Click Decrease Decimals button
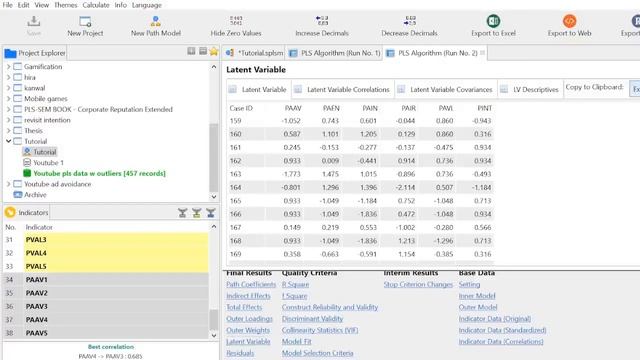 pos(409,27)
